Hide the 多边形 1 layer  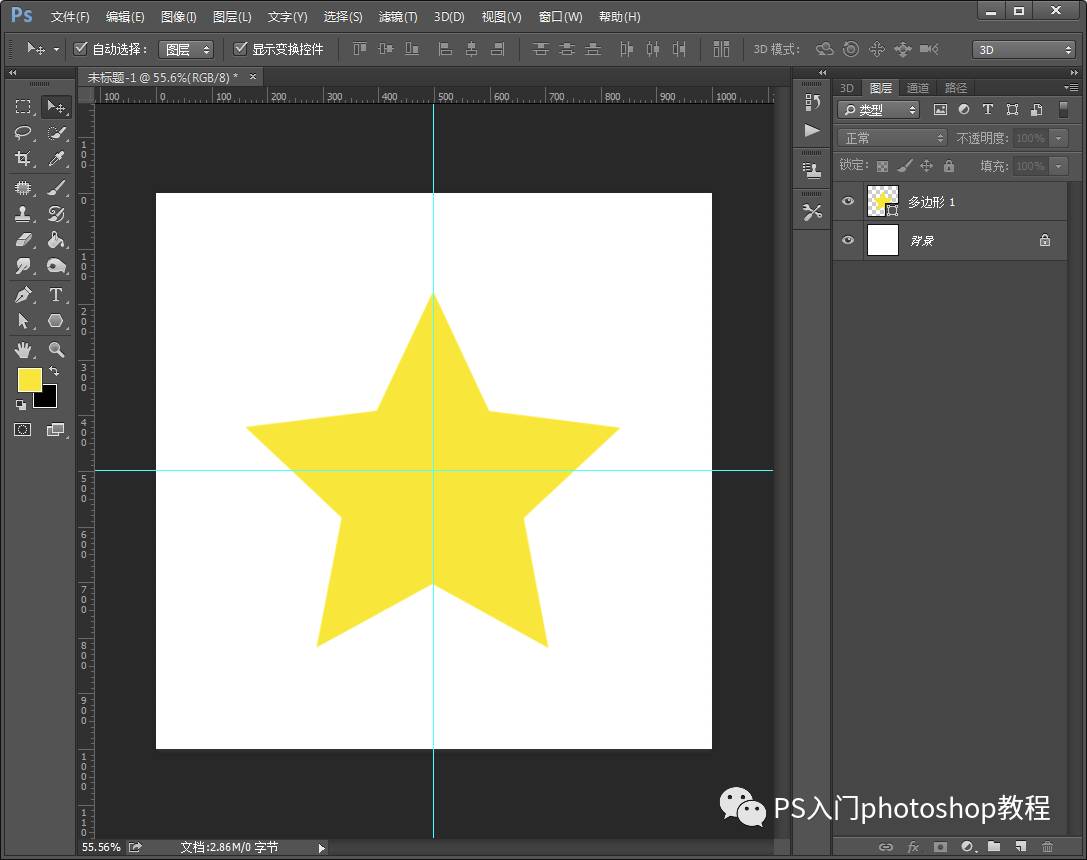pos(848,202)
